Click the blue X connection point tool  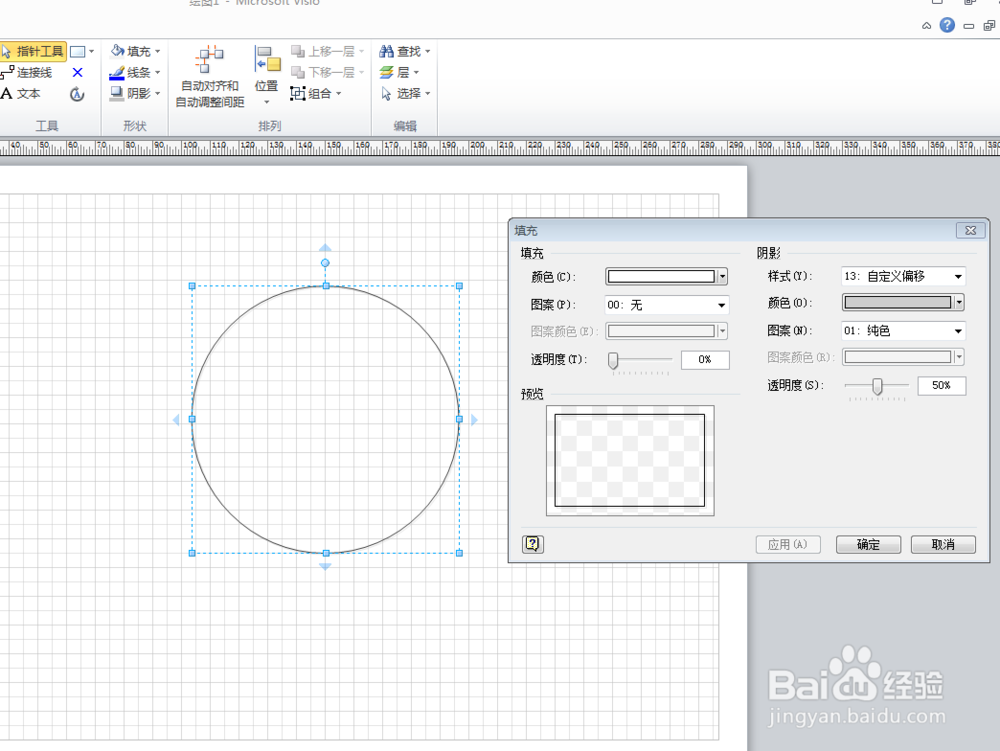pyautogui.click(x=77, y=73)
